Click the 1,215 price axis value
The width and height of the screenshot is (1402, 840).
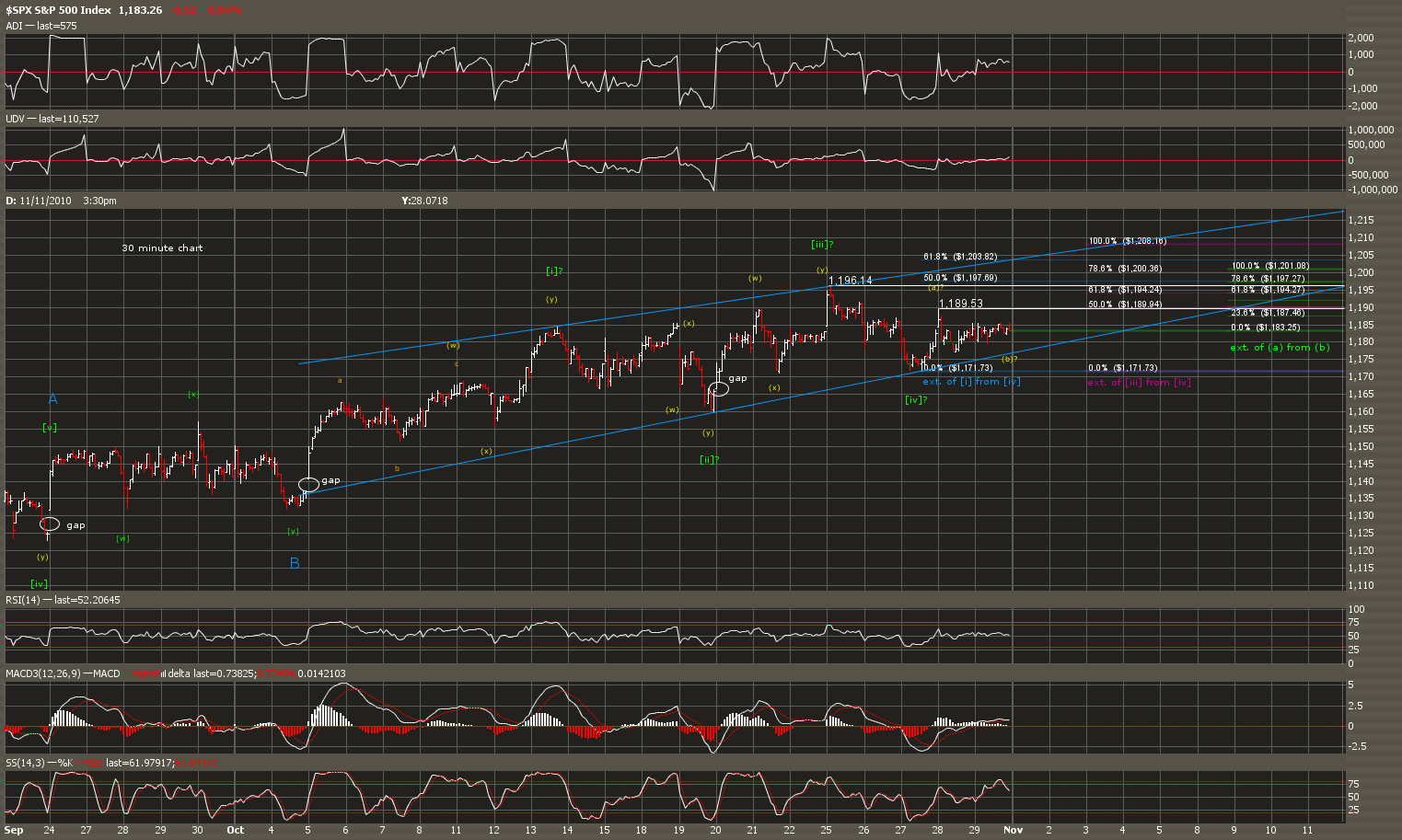(1361, 221)
